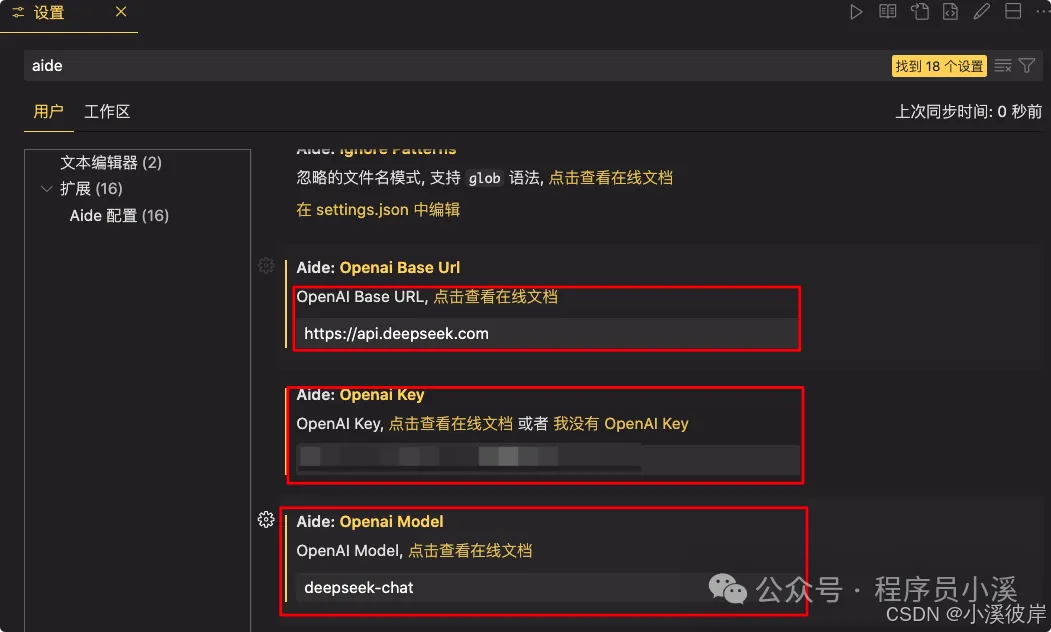Click gear icon beside Openai Model setting
The height and width of the screenshot is (632, 1051).
coord(266,519)
